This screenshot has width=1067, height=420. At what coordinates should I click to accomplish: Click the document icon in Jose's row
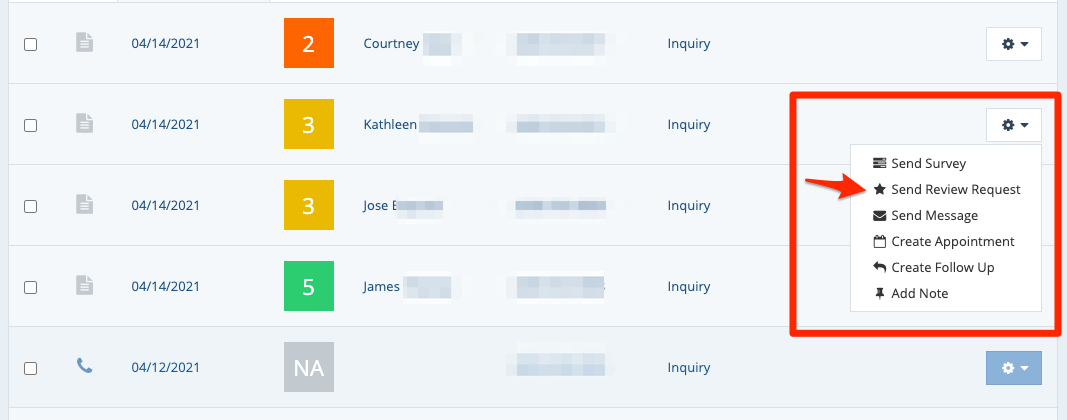pyautogui.click(x=85, y=206)
